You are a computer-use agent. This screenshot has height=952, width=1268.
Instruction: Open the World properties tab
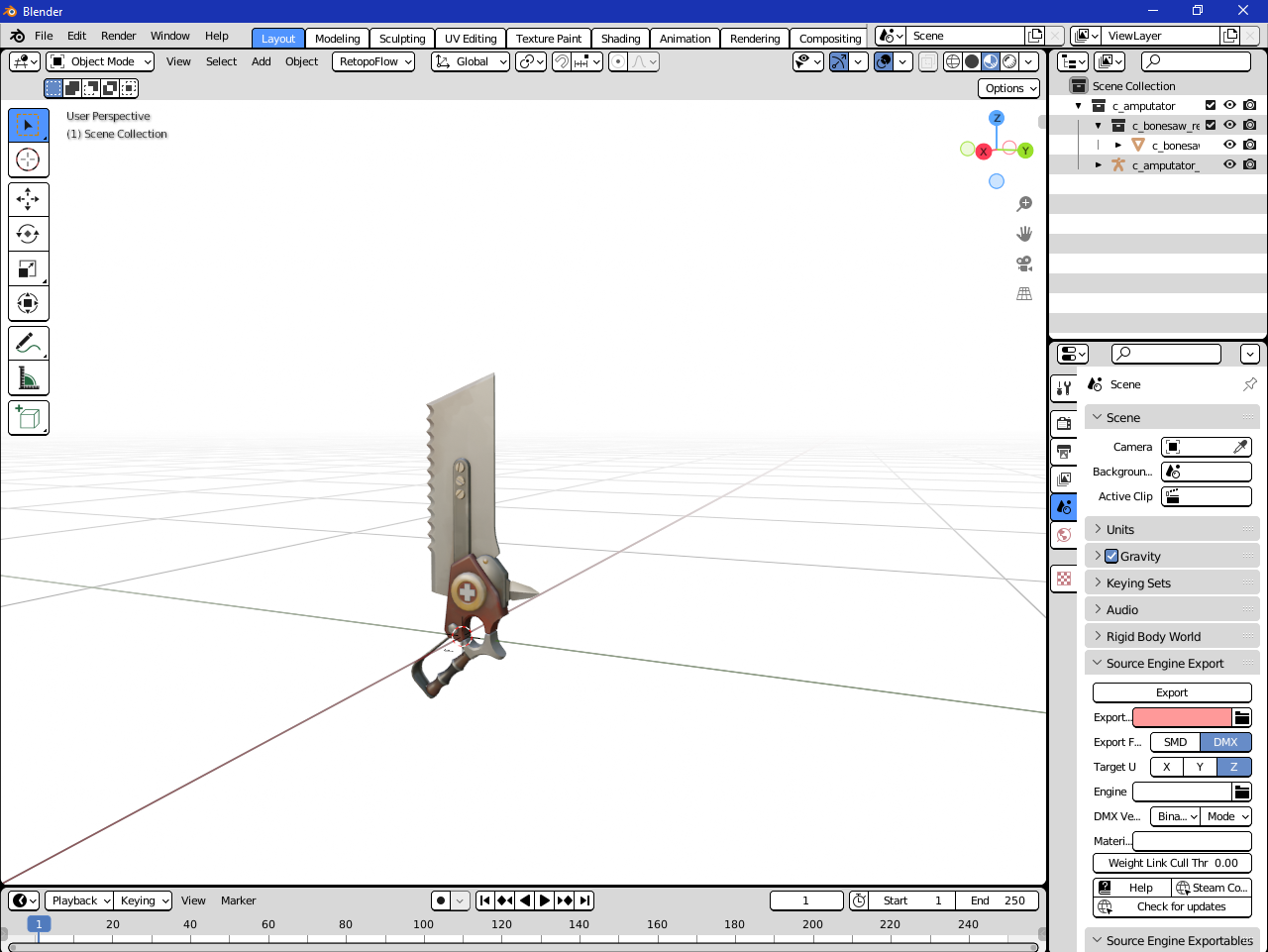click(x=1064, y=535)
